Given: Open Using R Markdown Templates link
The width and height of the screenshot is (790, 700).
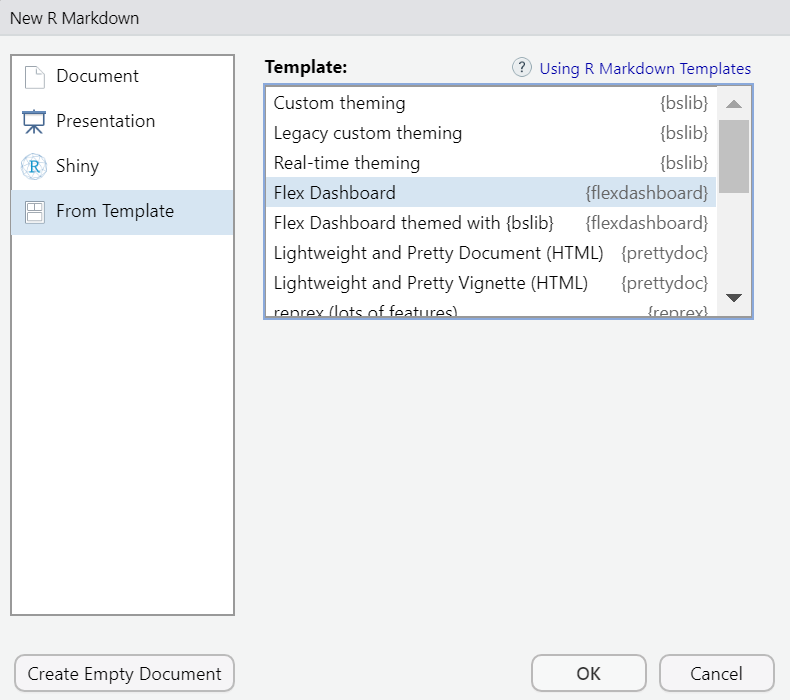Looking at the screenshot, I should [x=645, y=69].
